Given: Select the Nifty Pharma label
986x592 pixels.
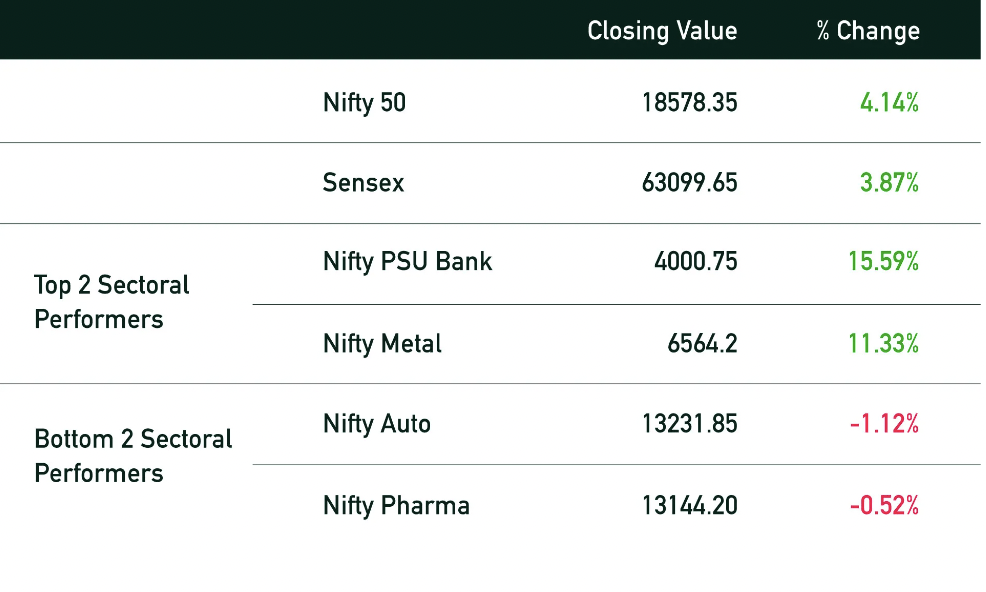Looking at the screenshot, I should [396, 506].
